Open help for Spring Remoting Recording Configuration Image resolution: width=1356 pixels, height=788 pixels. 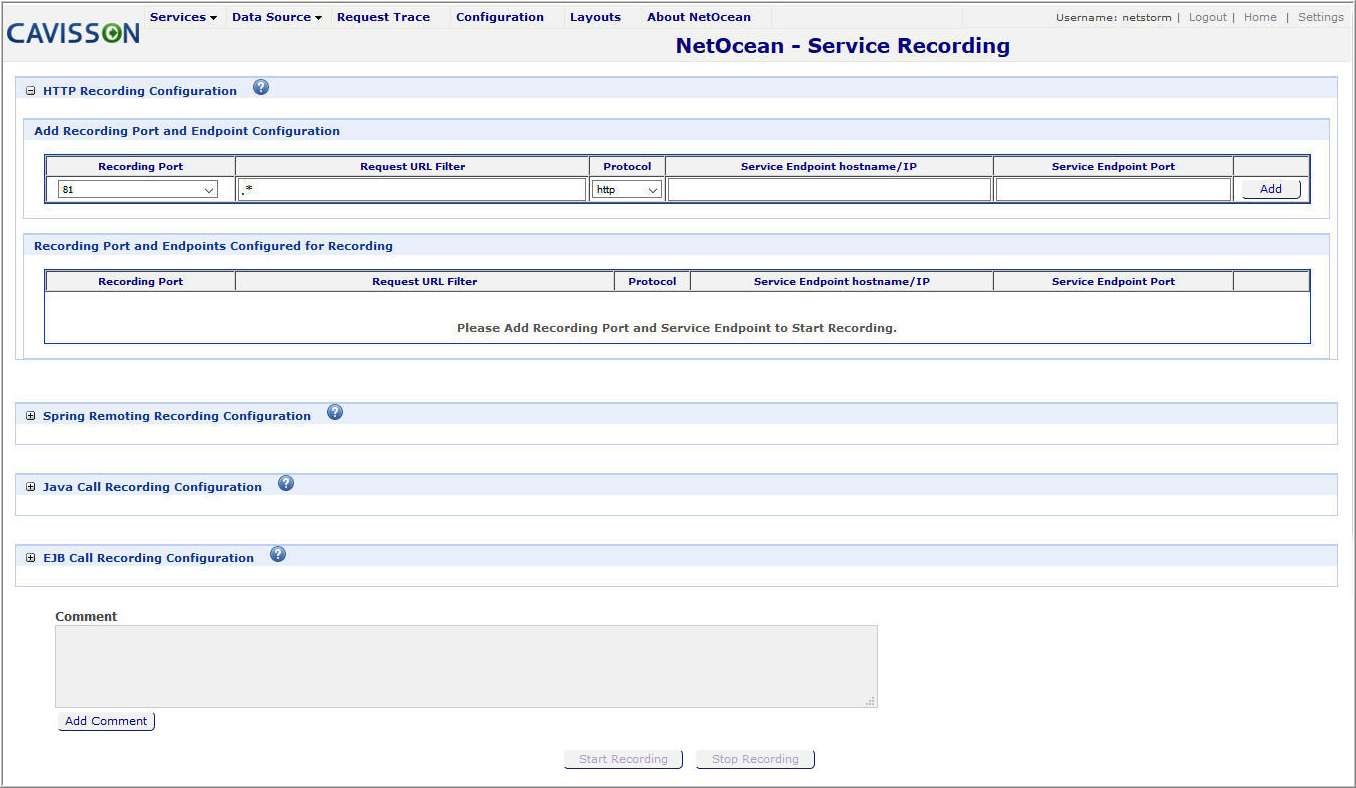coord(335,412)
